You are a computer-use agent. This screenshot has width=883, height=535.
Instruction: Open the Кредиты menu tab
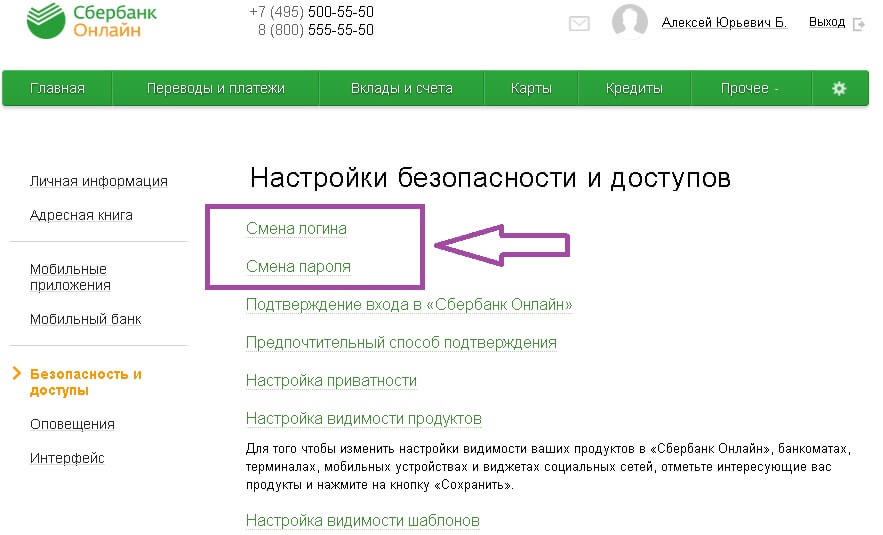click(634, 88)
